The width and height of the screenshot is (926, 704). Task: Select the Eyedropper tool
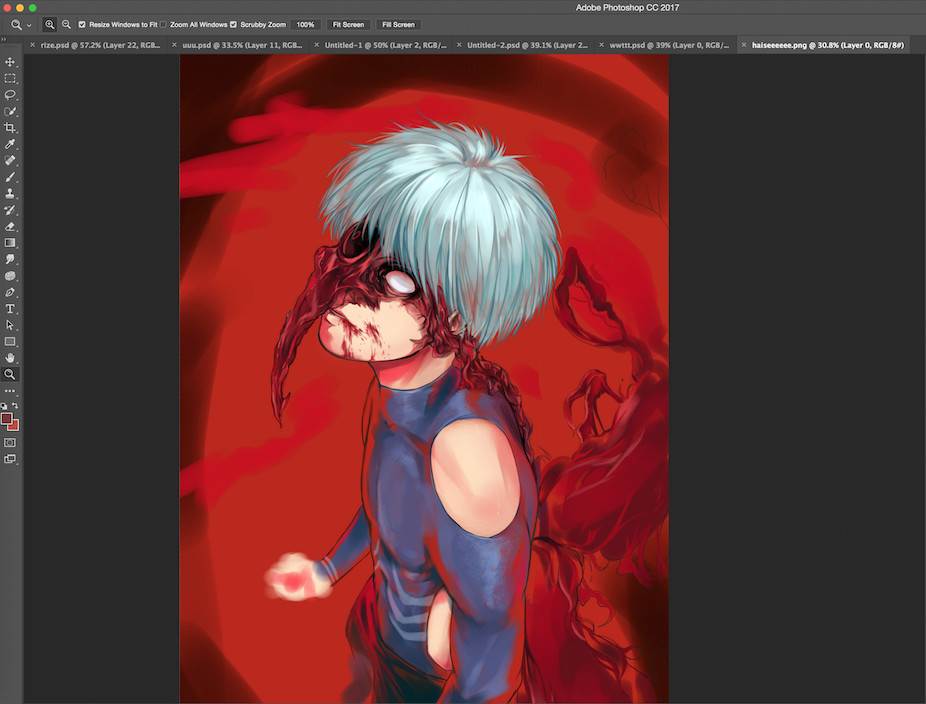click(10, 144)
